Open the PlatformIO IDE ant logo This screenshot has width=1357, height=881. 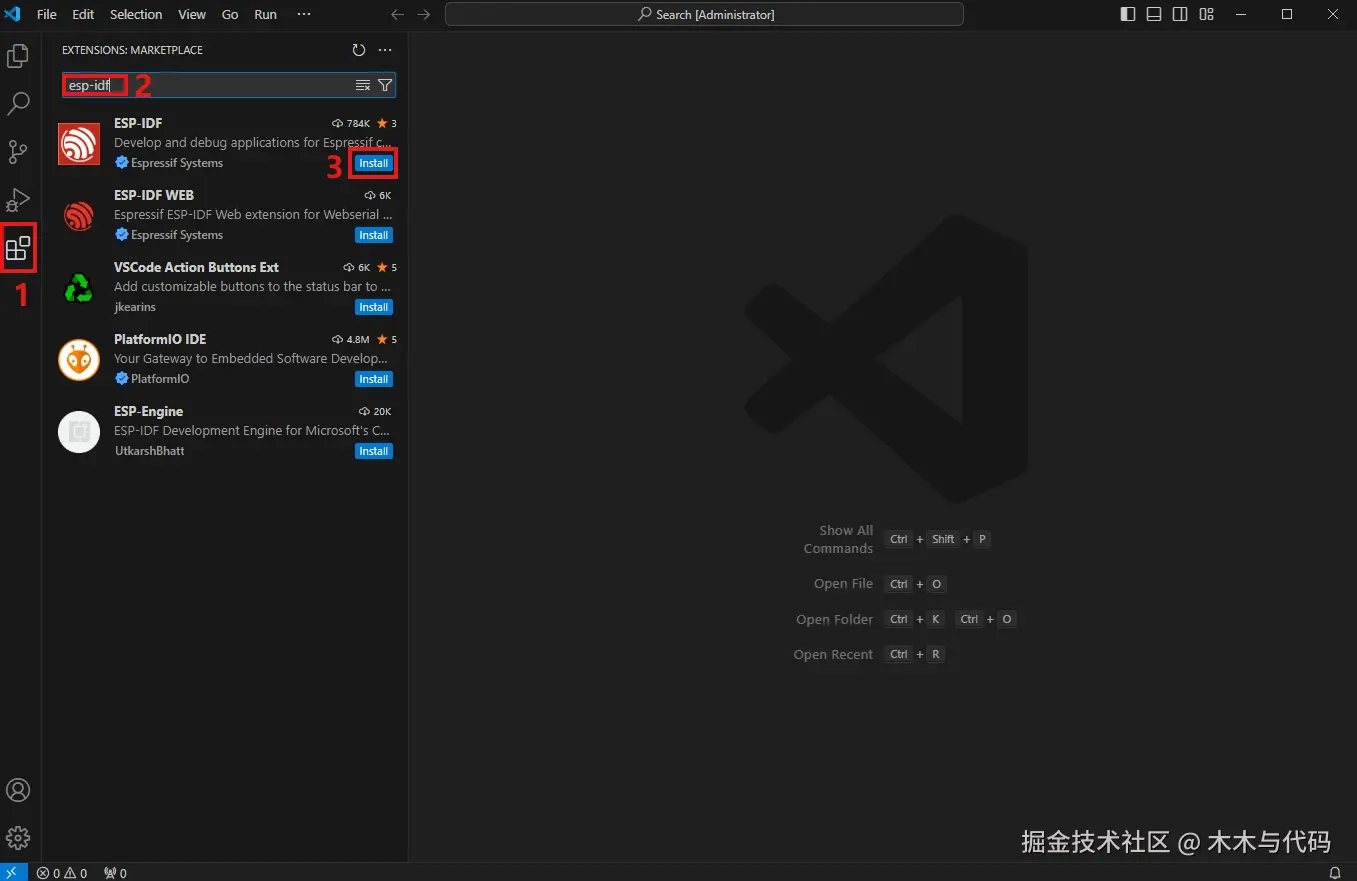[x=79, y=360]
